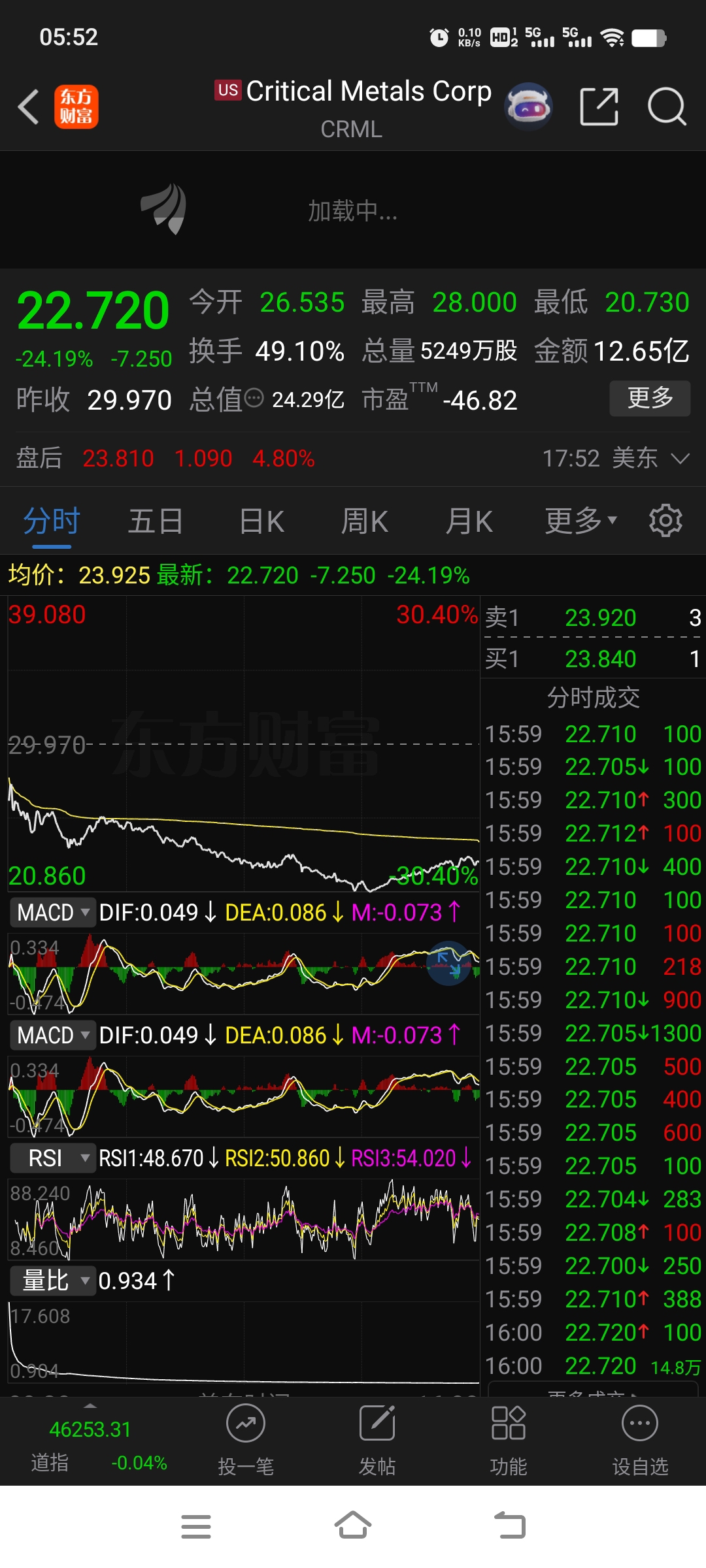Image resolution: width=706 pixels, height=1568 pixels.
Task: Tap the Android home navigation icon
Action: click(353, 1526)
